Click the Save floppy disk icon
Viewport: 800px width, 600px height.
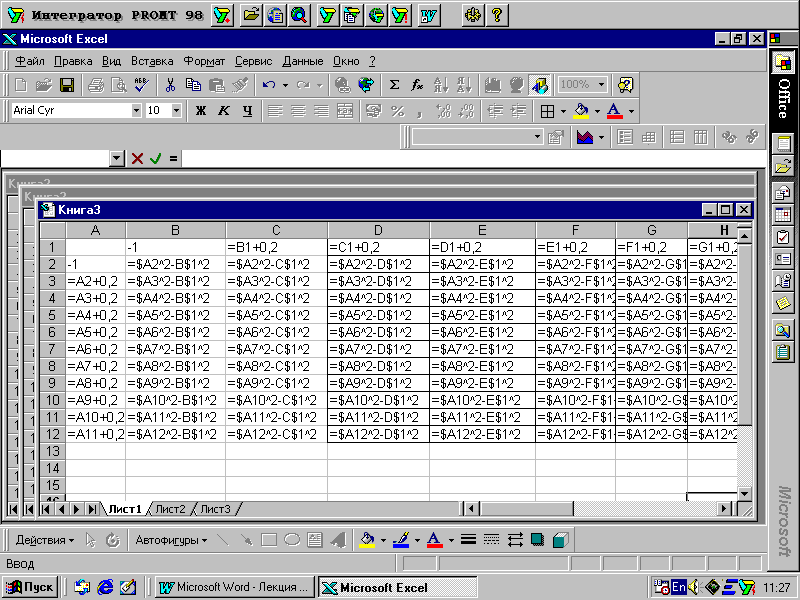pos(67,85)
